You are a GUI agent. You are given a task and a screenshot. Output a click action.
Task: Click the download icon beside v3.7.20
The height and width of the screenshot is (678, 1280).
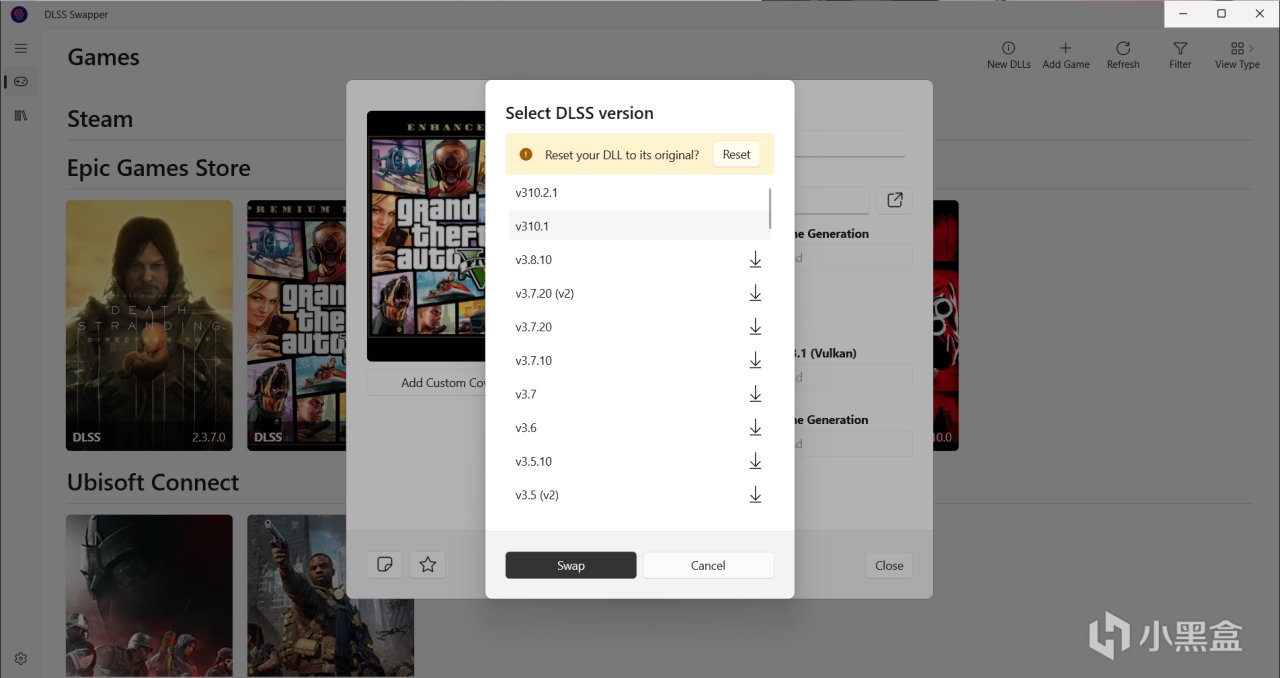pos(755,327)
